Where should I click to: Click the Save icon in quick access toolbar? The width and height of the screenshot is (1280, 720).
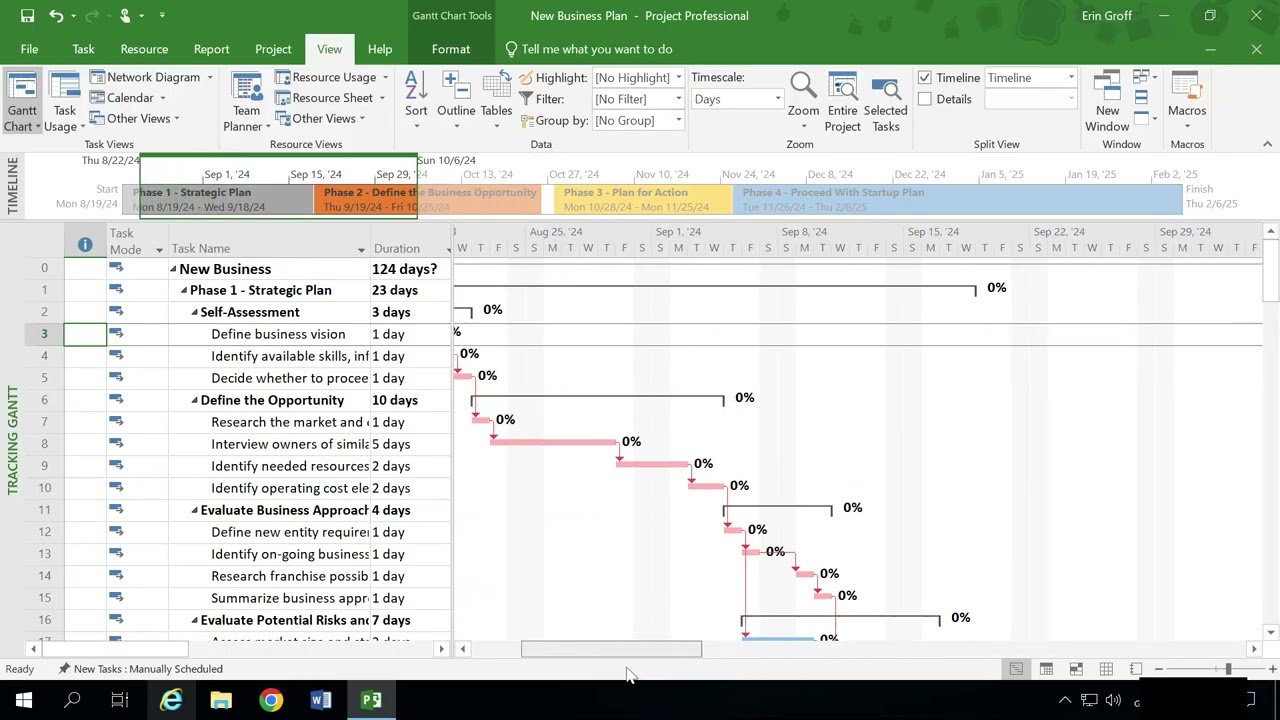27,16
